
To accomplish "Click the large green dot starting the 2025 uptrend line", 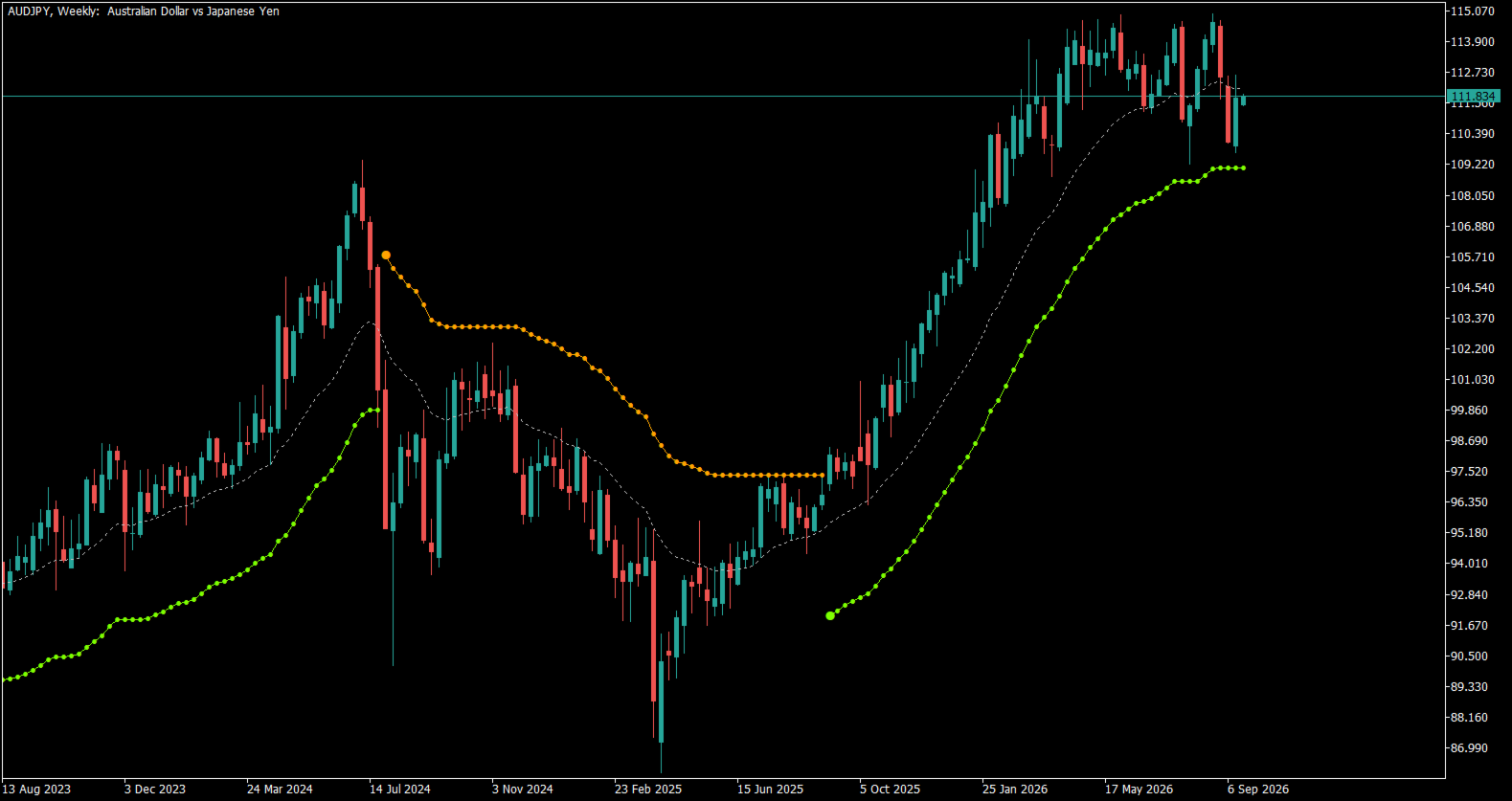I will pos(830,615).
